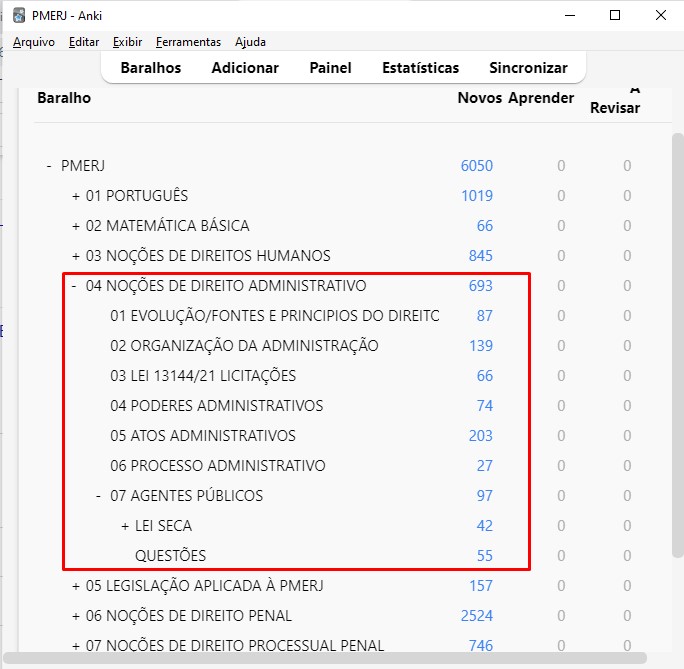Open the LEI SECA subdeck
The image size is (684, 669).
[x=164, y=526]
